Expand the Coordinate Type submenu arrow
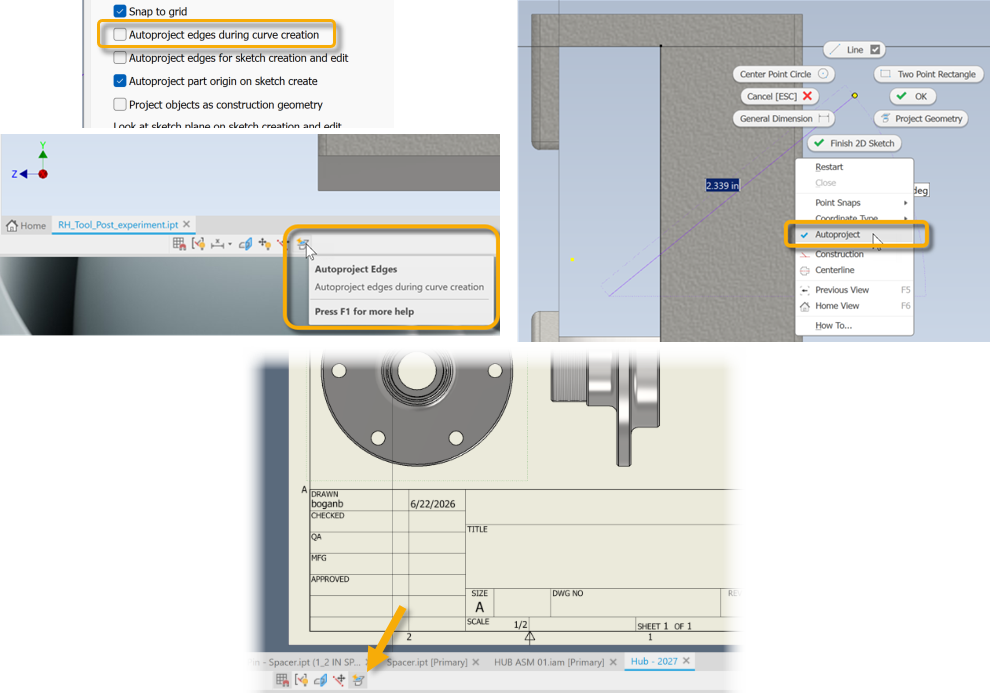The width and height of the screenshot is (990, 693). 905,218
